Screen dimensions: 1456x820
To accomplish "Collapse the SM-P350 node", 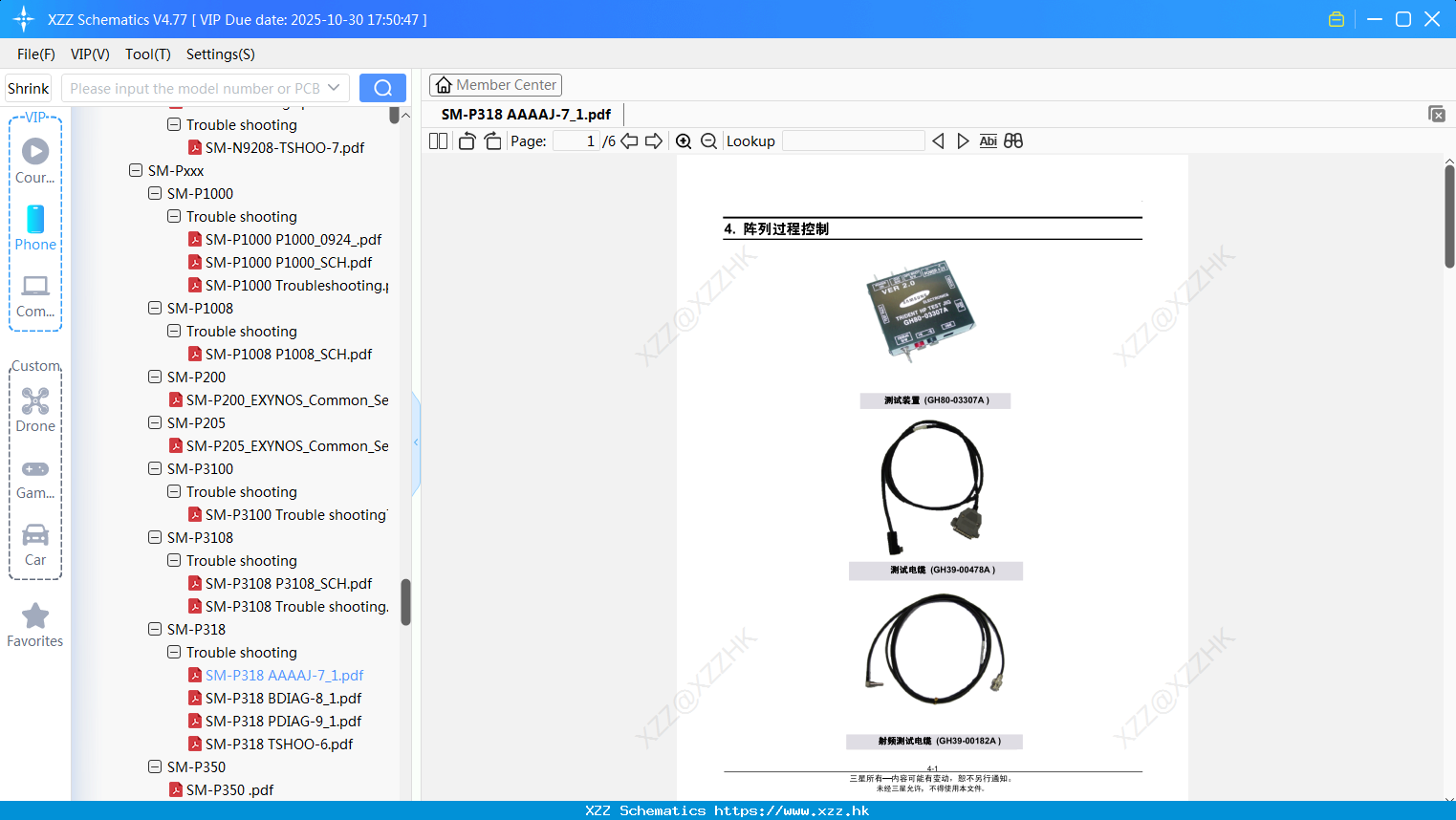I will (x=155, y=766).
